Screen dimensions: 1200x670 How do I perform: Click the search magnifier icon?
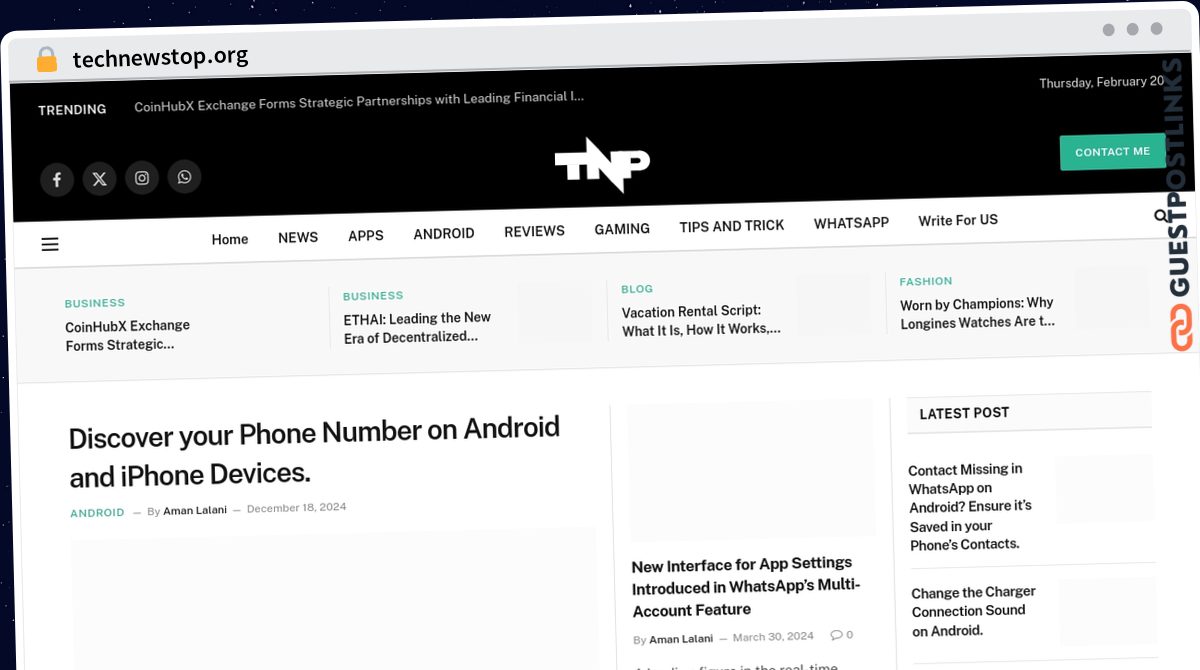(1161, 215)
